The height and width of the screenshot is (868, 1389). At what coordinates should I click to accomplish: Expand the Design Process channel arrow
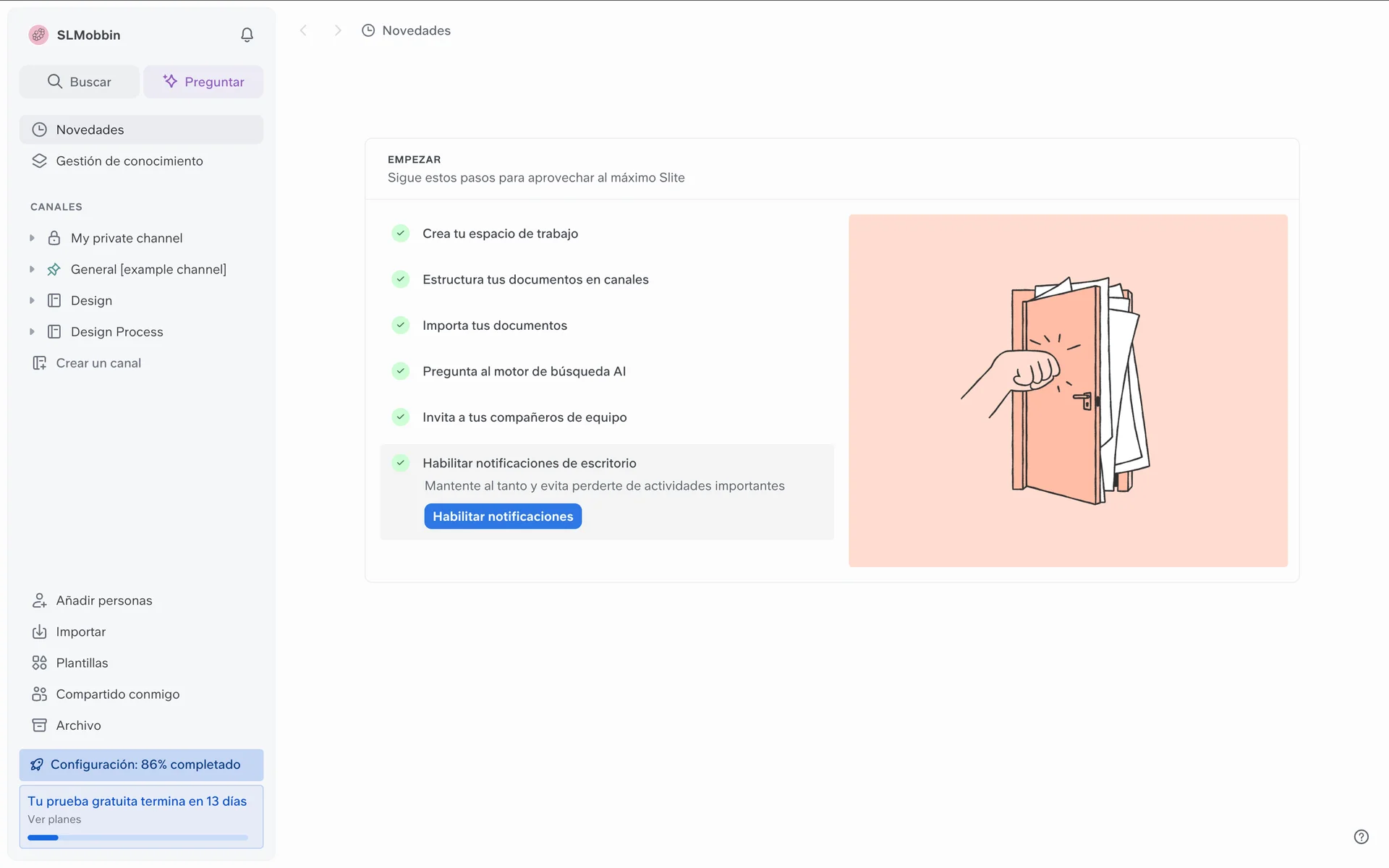[32, 332]
